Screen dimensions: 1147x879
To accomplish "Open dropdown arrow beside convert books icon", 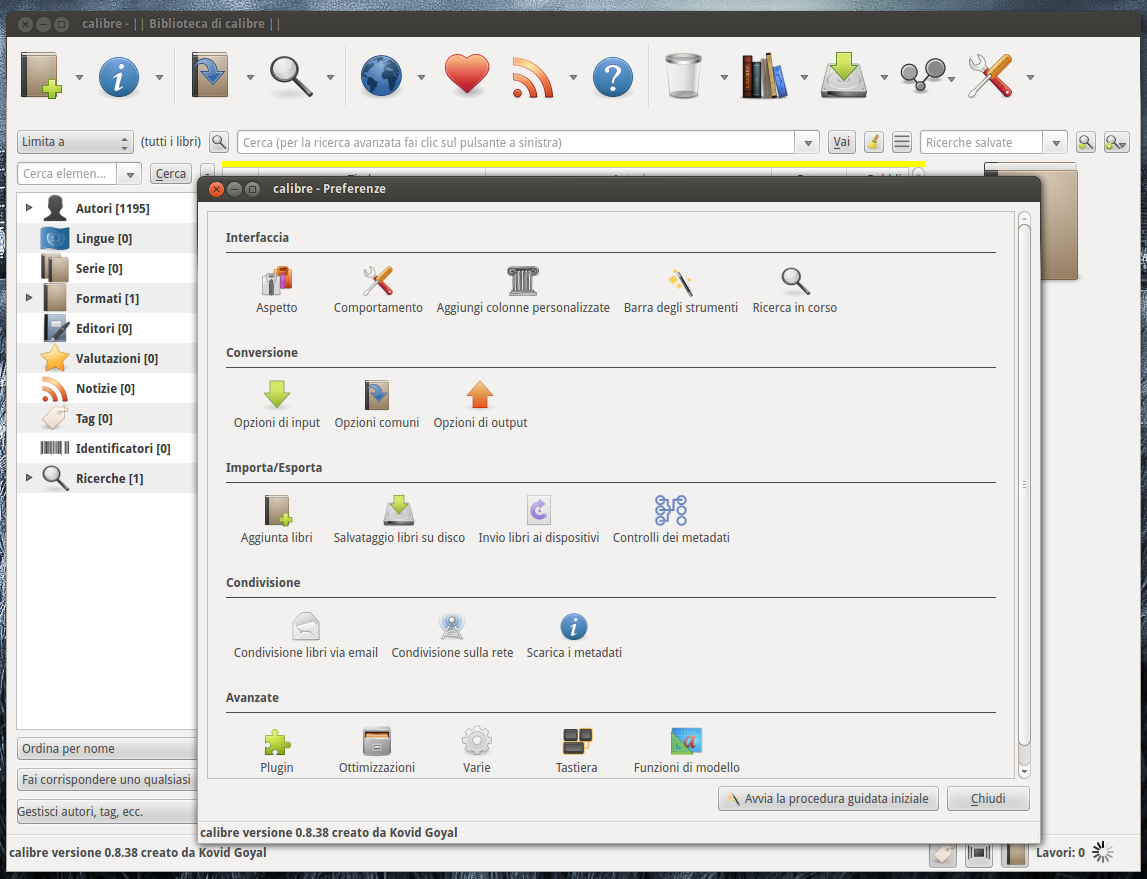I will click(249, 77).
